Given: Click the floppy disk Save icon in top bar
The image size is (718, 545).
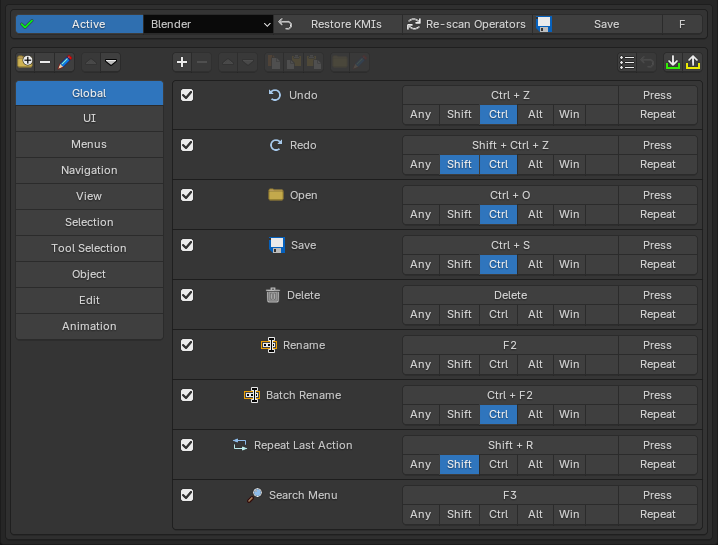Looking at the screenshot, I should click(544, 24).
